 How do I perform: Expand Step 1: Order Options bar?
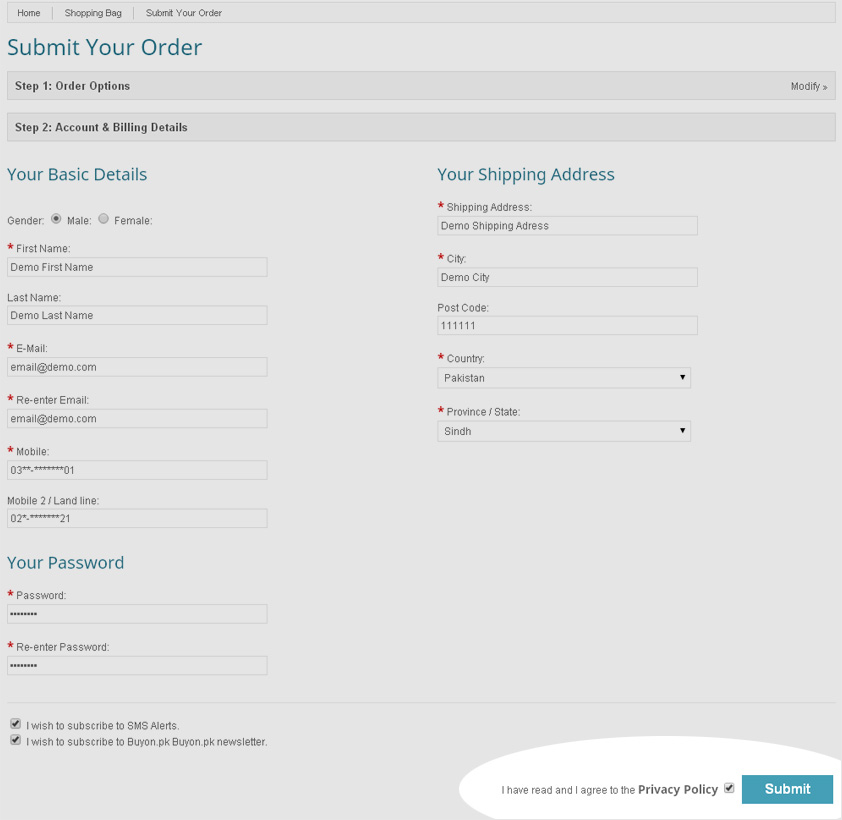pyautogui.click(x=421, y=86)
